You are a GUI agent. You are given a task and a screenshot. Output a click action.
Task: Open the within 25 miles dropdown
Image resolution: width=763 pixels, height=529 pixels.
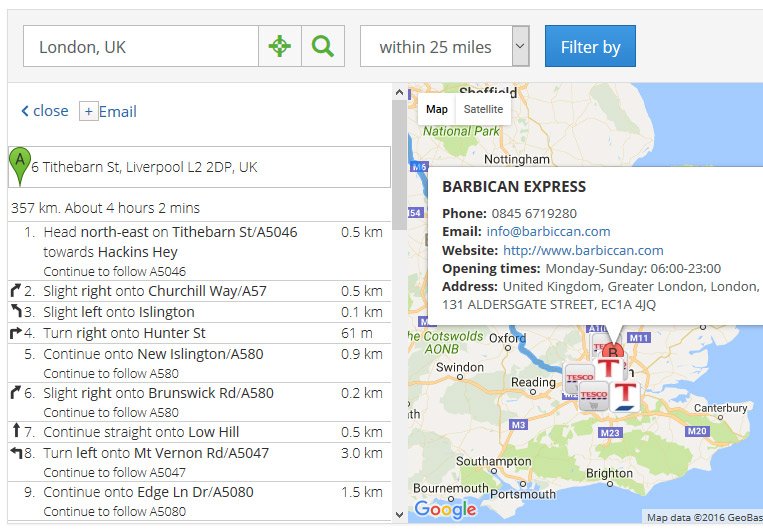click(444, 46)
